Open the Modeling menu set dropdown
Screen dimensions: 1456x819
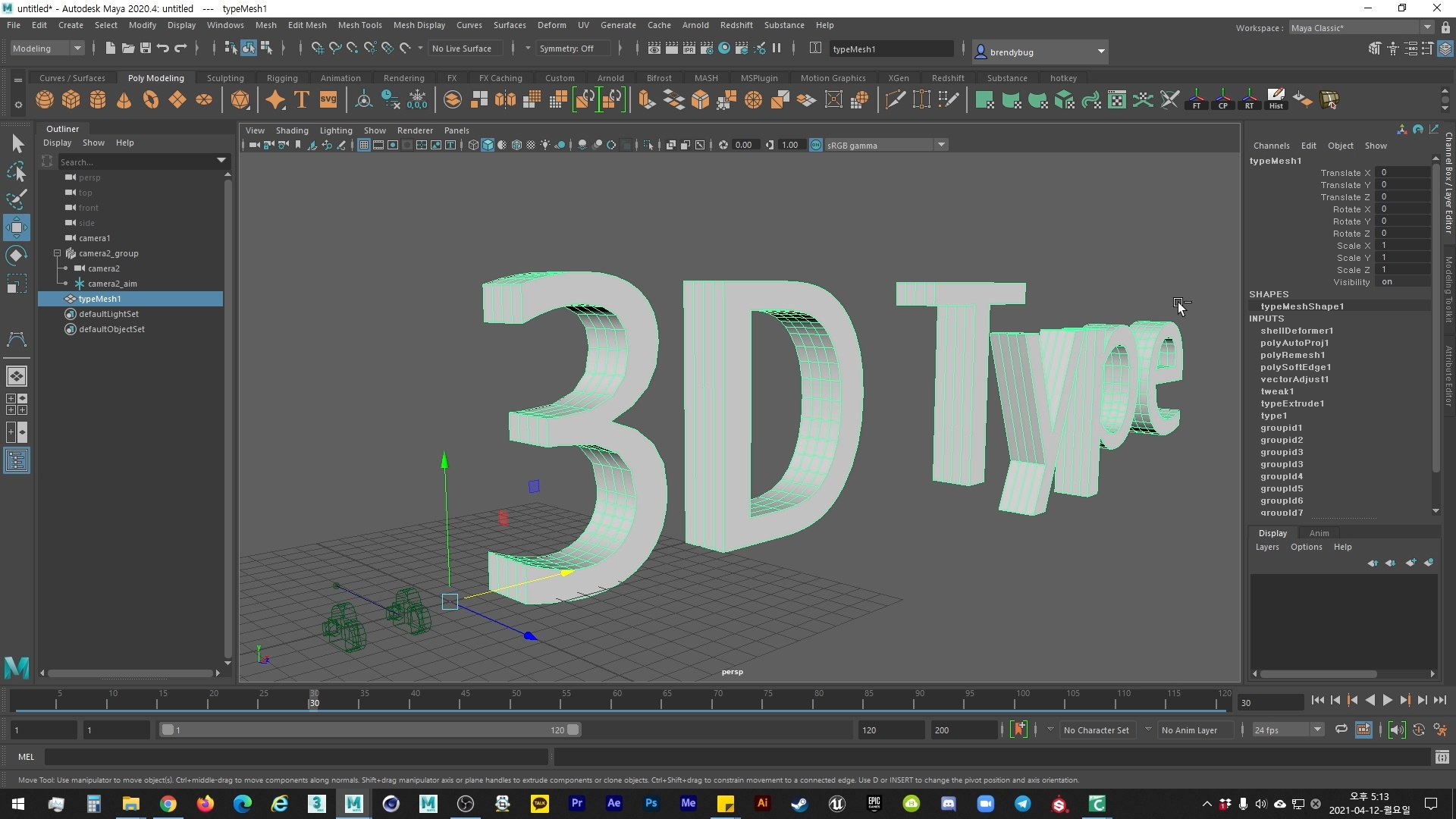coord(47,48)
